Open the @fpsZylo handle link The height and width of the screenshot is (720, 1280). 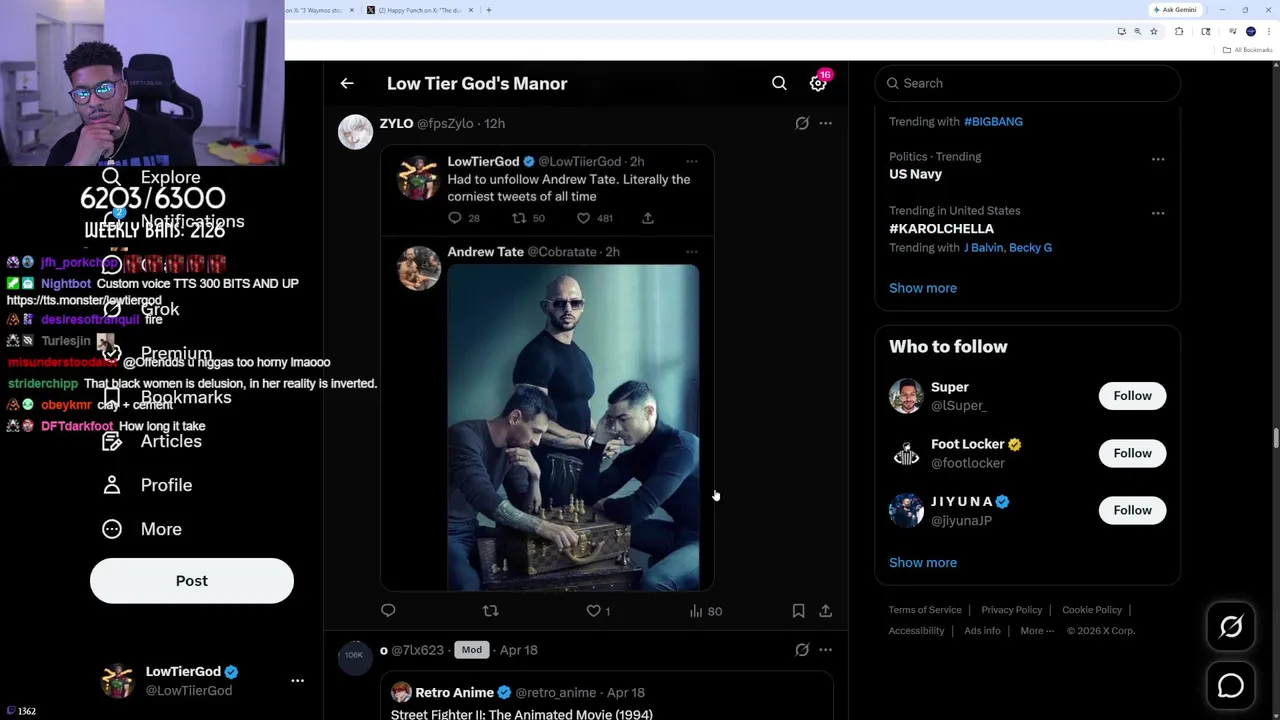point(445,123)
